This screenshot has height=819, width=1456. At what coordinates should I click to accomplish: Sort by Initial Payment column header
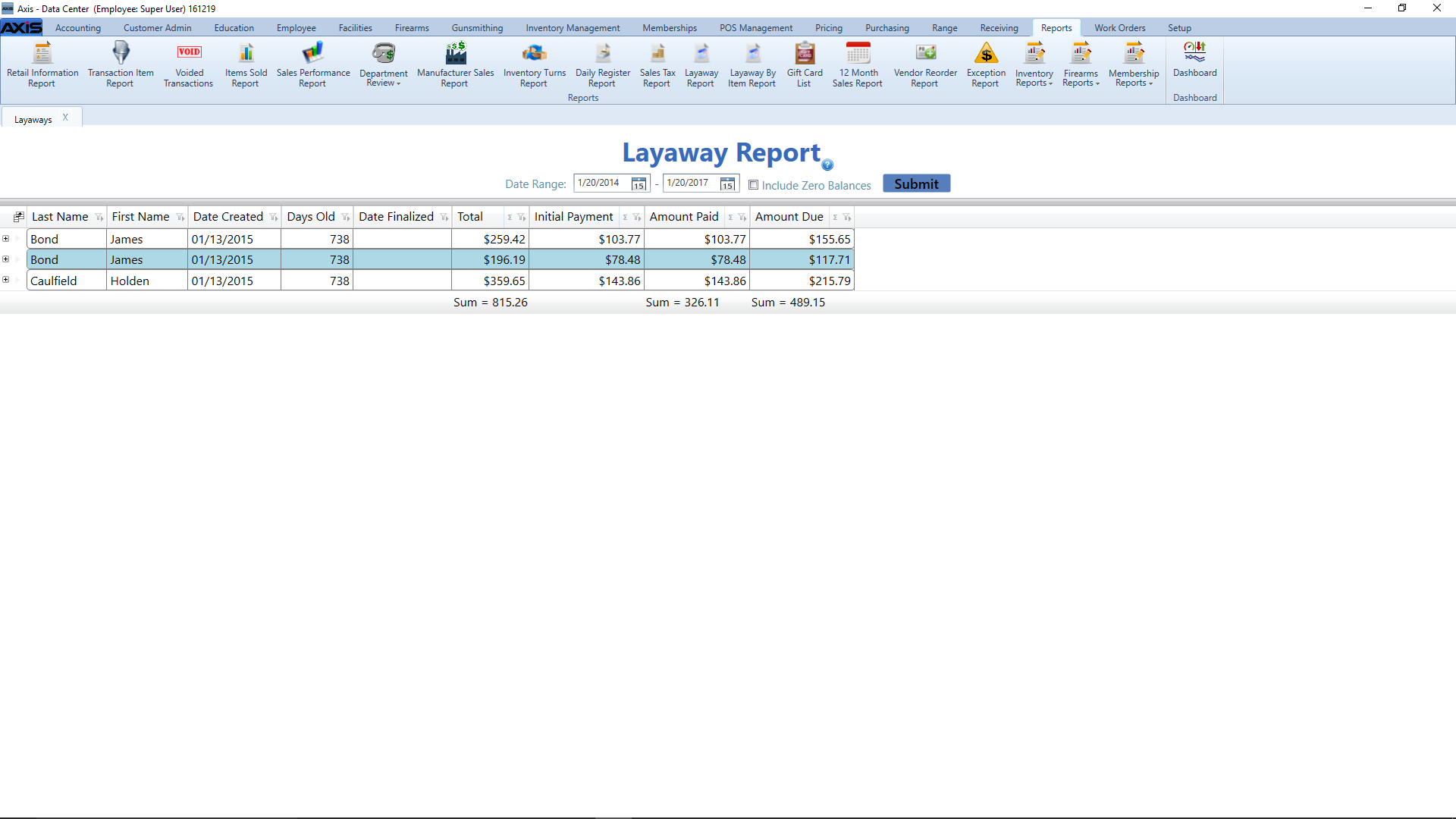573,217
